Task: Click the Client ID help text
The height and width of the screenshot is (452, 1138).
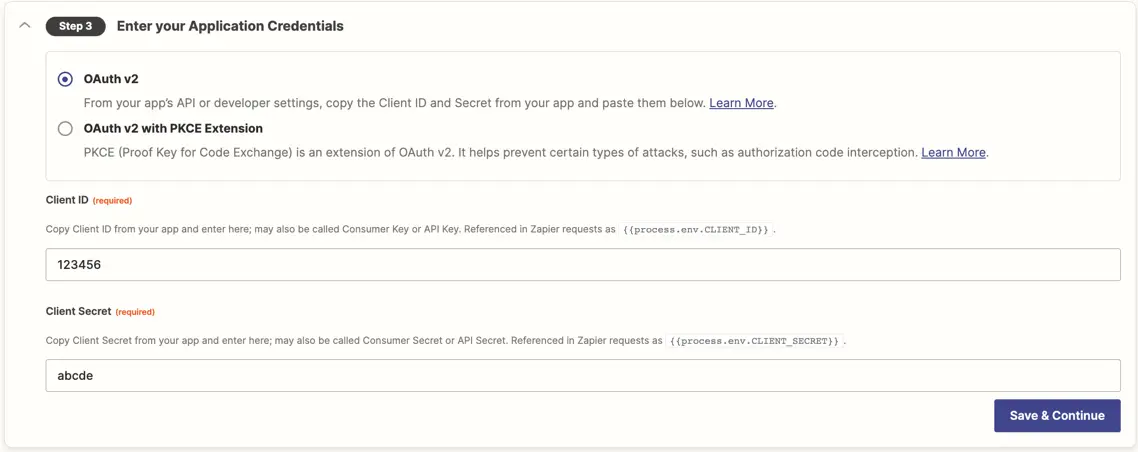Action: click(330, 229)
